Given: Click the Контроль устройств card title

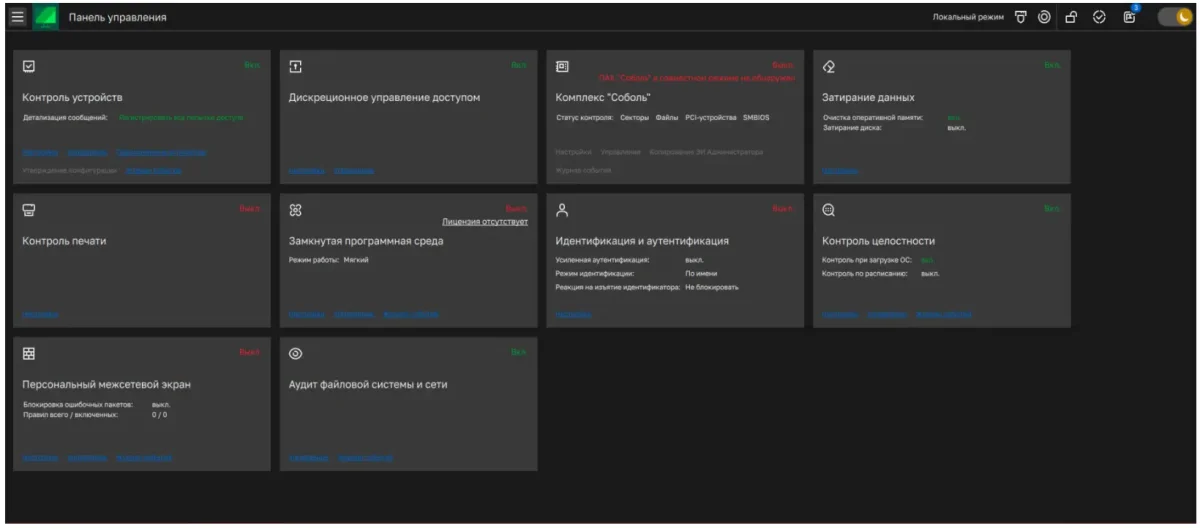Looking at the screenshot, I should pyautogui.click(x=72, y=97).
